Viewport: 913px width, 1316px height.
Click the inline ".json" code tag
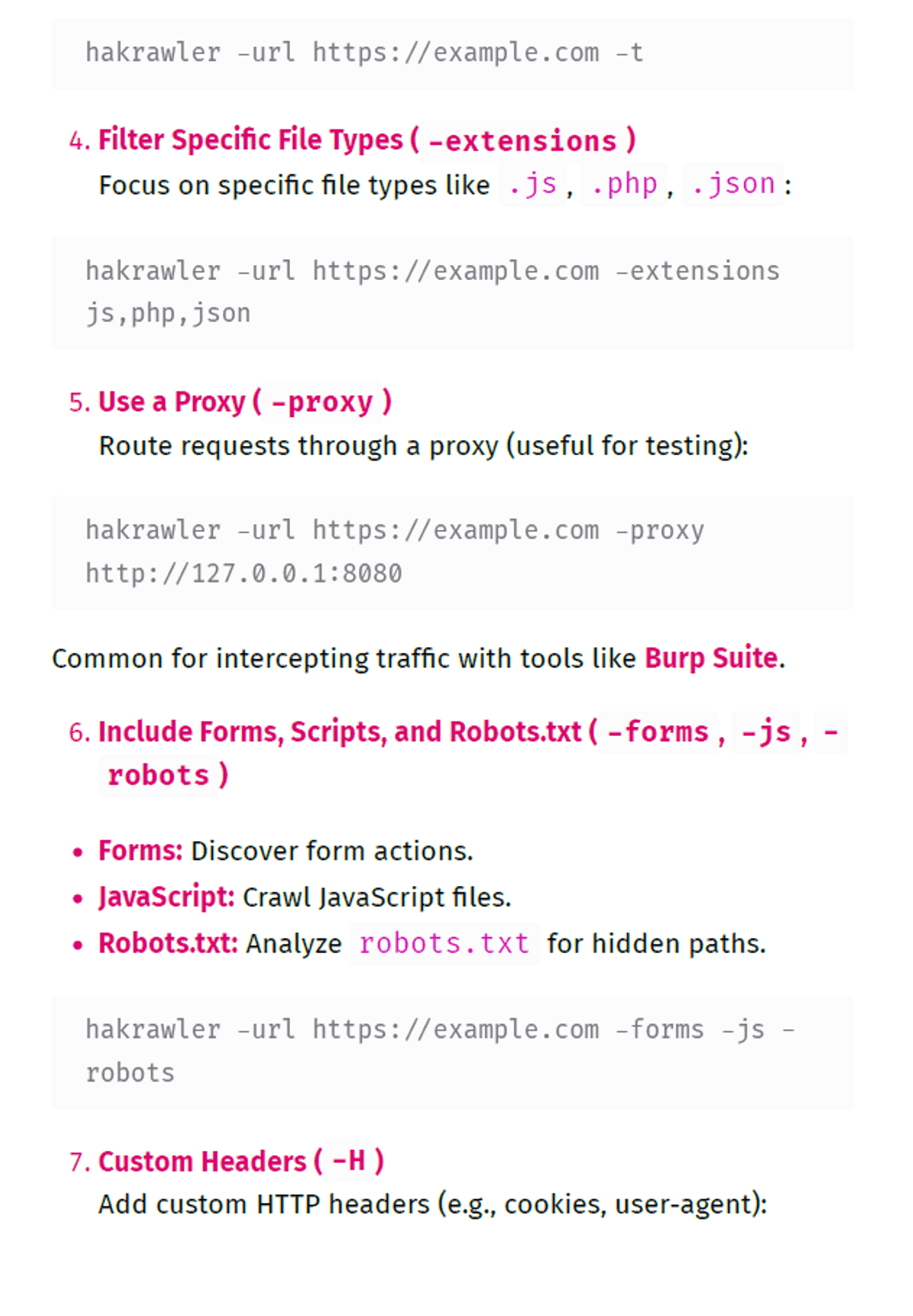[733, 185]
